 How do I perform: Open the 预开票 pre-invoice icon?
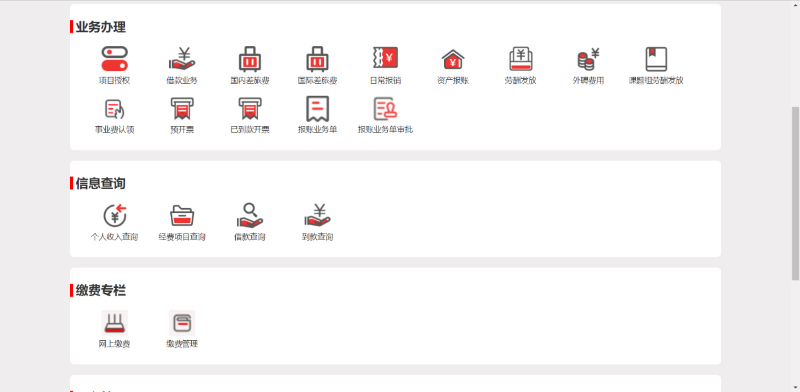click(x=182, y=109)
